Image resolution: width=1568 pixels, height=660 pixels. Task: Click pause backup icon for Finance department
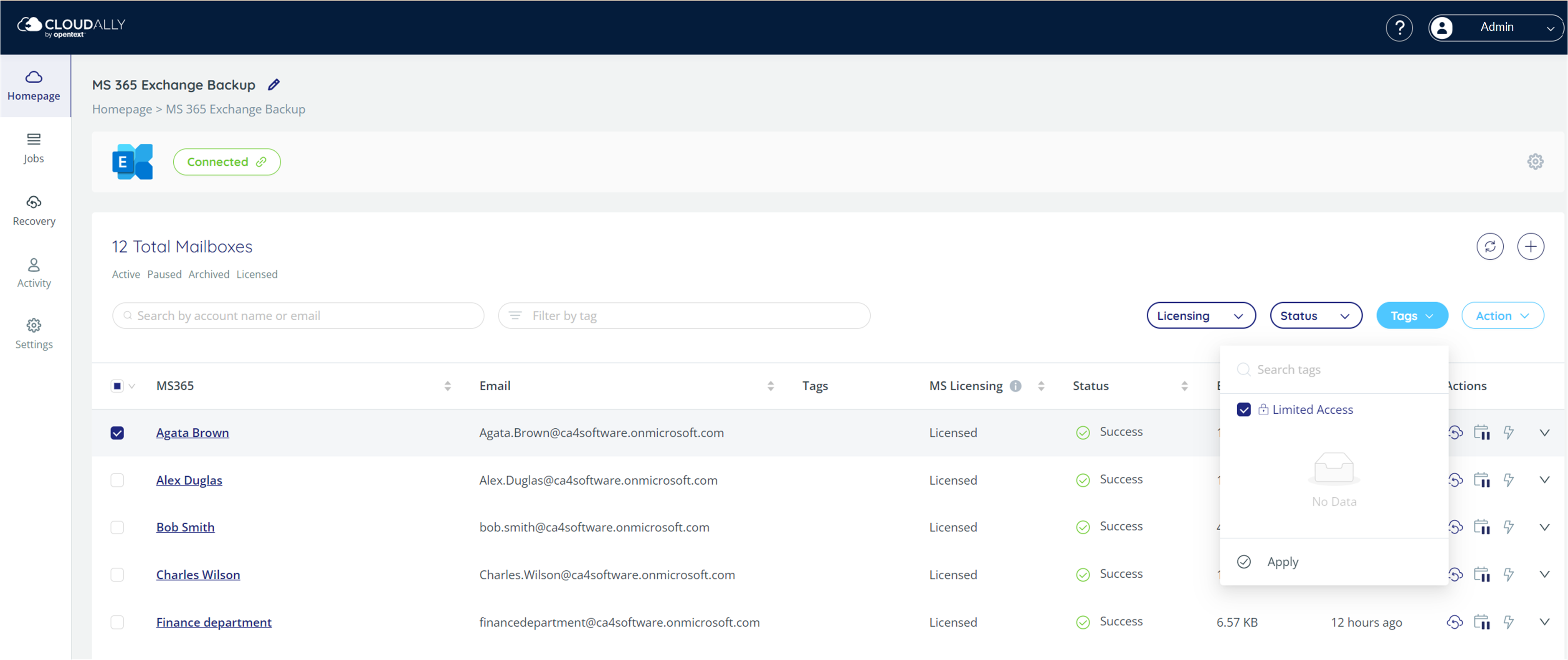pyautogui.click(x=1482, y=622)
